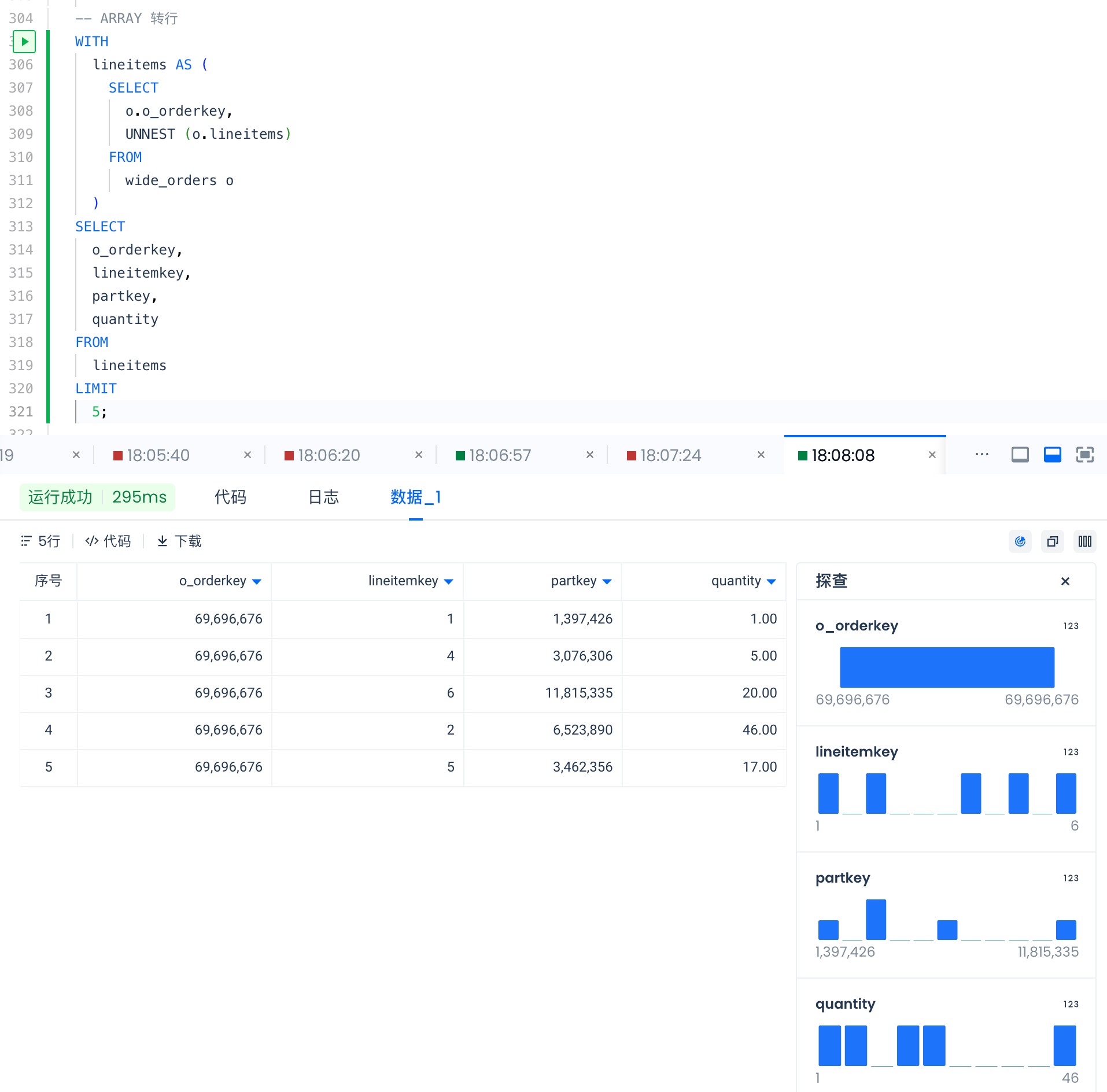This screenshot has width=1107, height=1092.
Task: Click the o_orderkey histogram bar
Action: pos(947,667)
